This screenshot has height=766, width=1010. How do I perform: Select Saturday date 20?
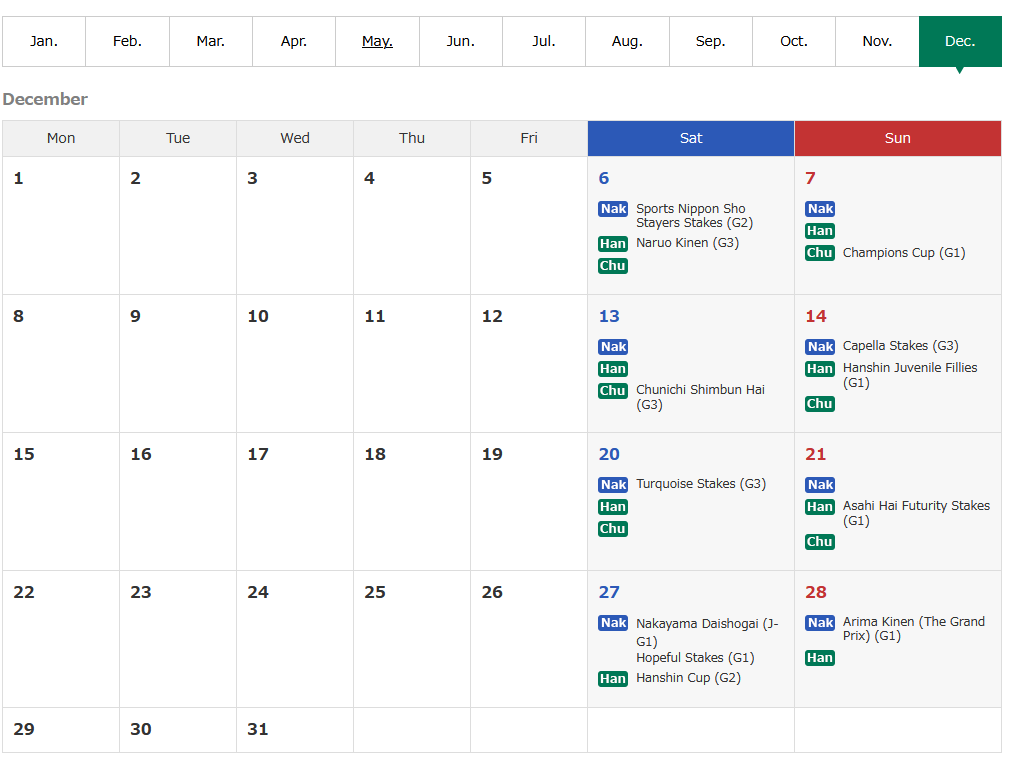click(609, 454)
